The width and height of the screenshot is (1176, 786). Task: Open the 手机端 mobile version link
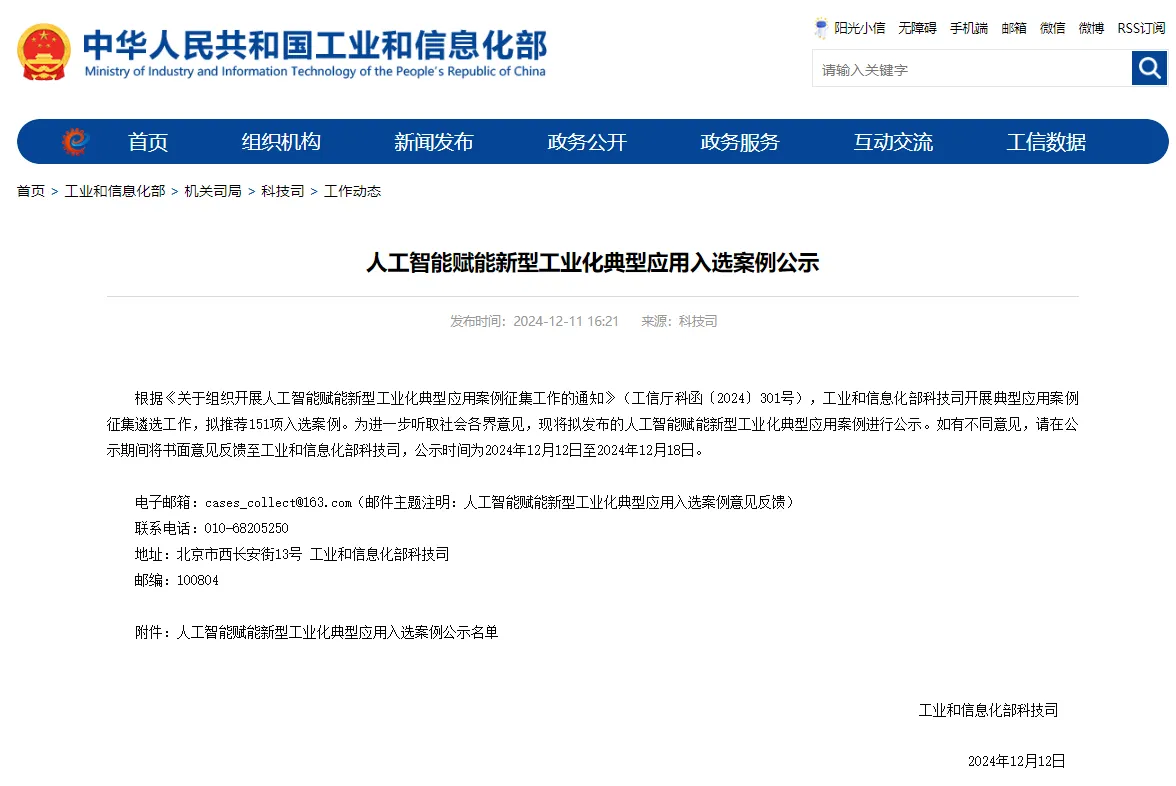968,28
